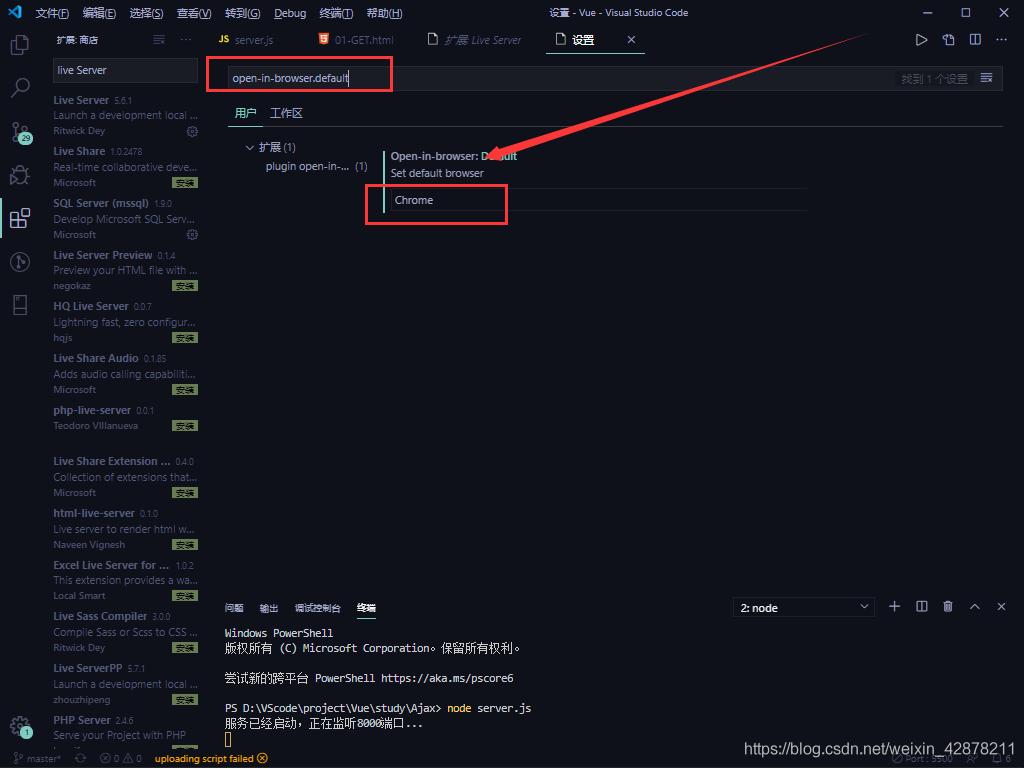This screenshot has width=1024, height=768.
Task: Open the 终端(T) menu
Action: pos(336,13)
